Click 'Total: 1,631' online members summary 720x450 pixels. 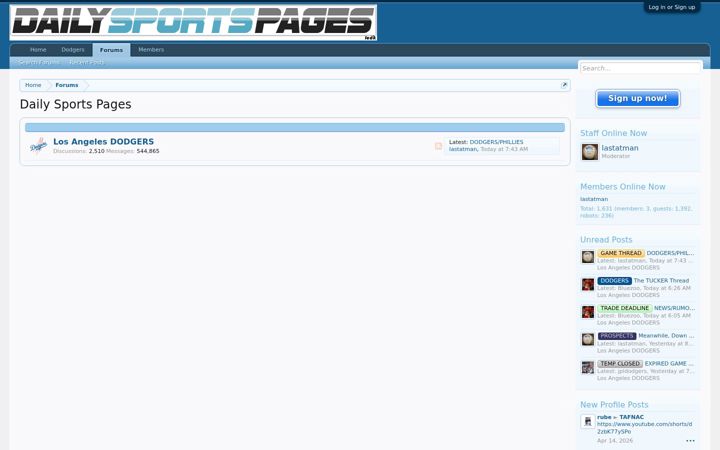(x=636, y=212)
